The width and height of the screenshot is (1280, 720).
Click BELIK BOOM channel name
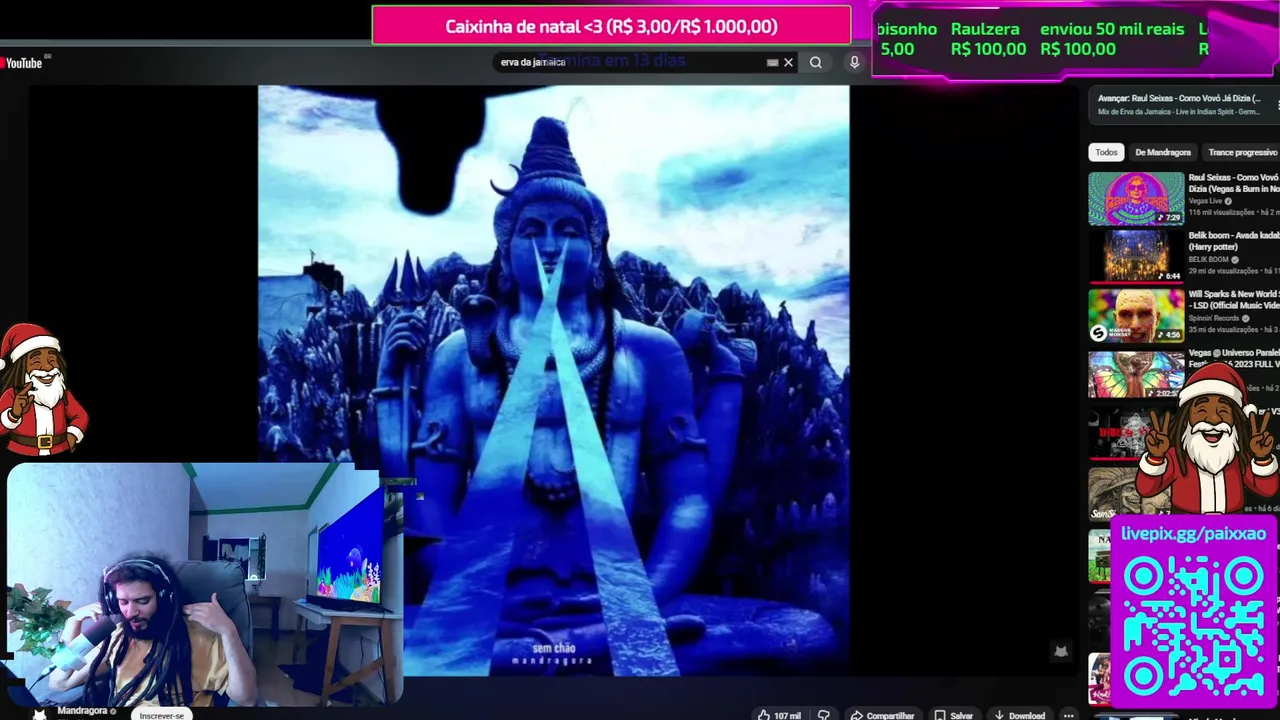[x=1209, y=259]
